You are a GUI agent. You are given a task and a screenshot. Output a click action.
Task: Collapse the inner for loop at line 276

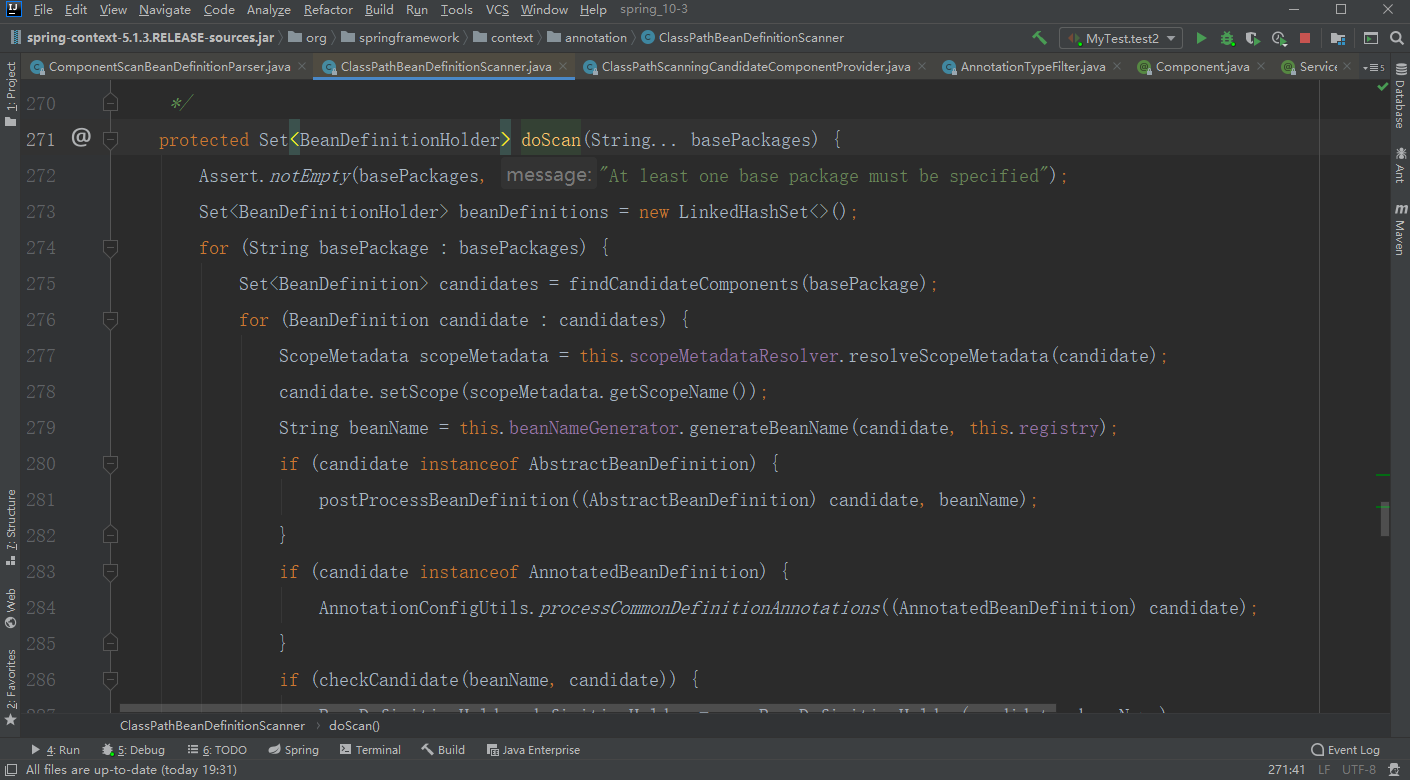(x=110, y=319)
